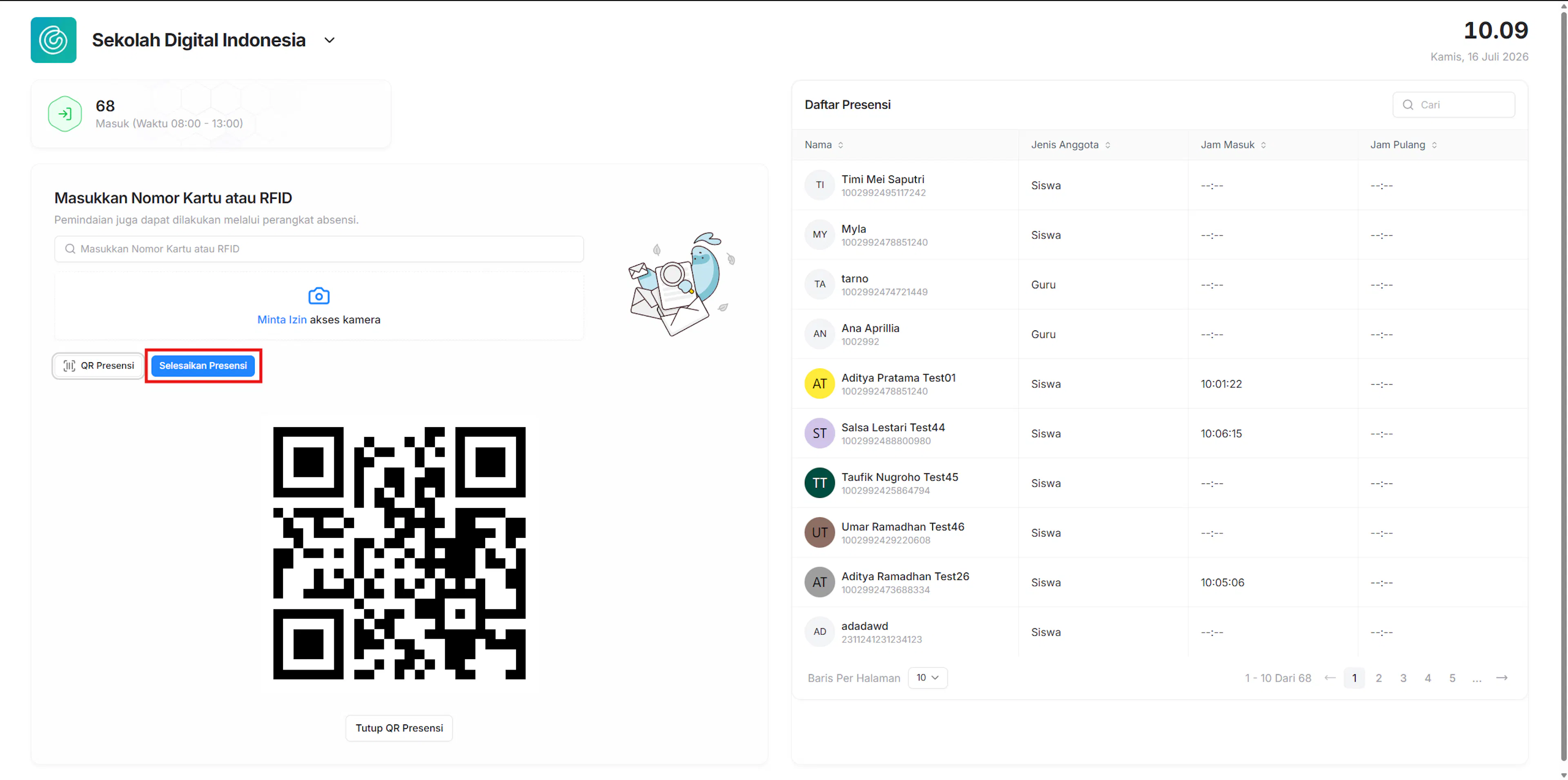Go to pagination page 2
Viewport: 1568px width, 780px height.
click(1379, 678)
